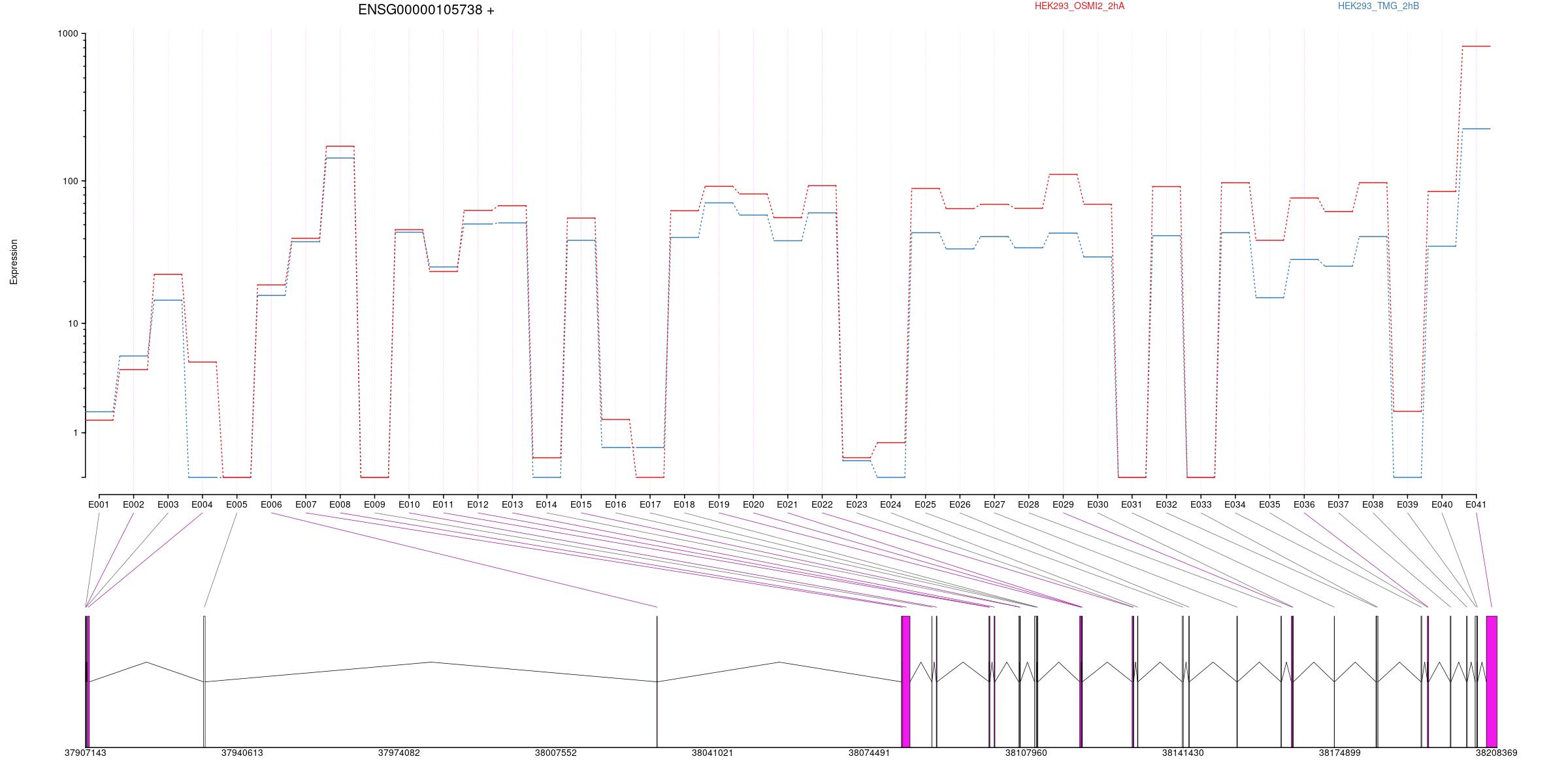Click the 10 y-axis tick label

click(x=73, y=323)
